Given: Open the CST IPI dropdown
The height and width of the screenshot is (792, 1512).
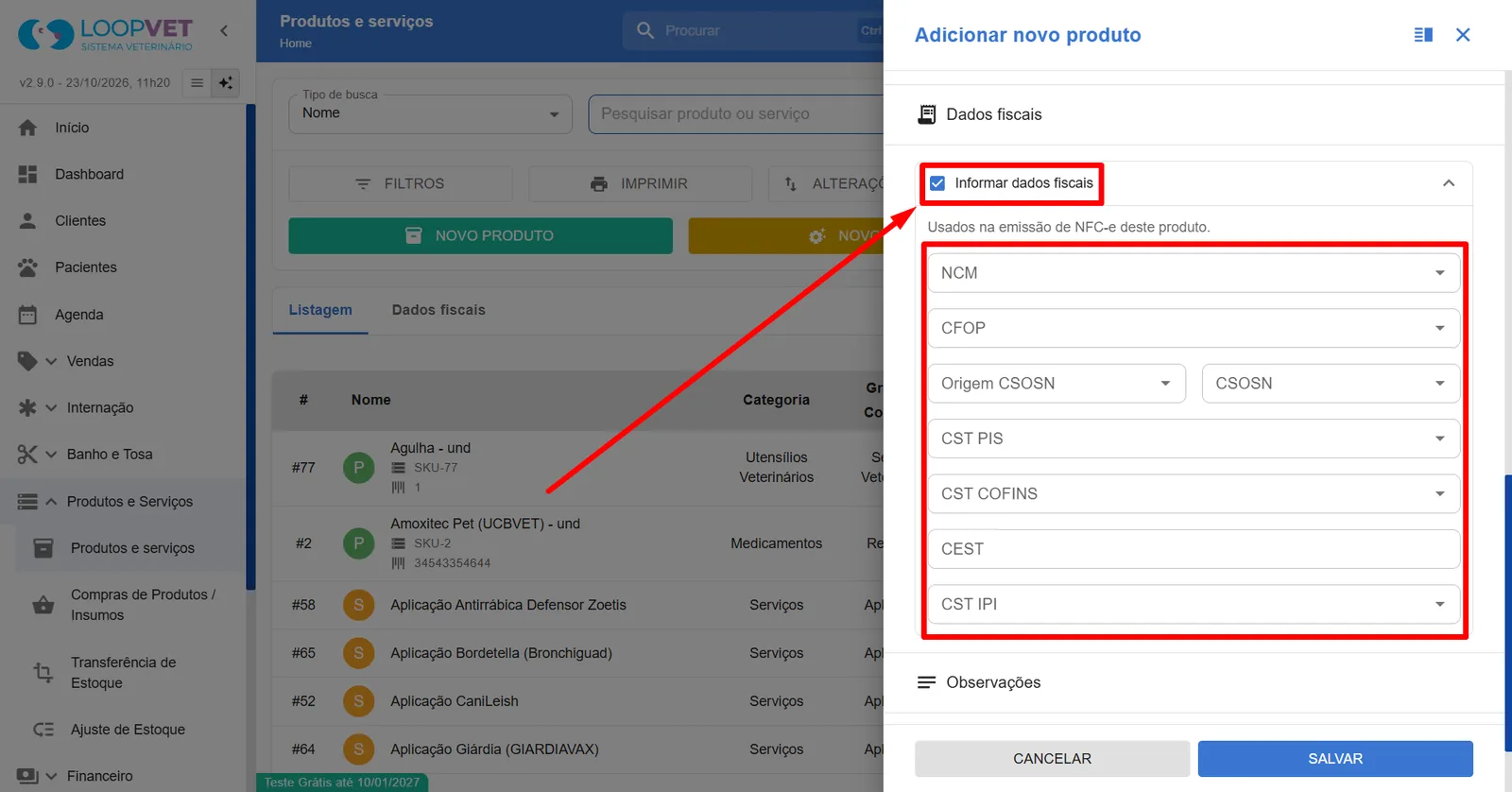Looking at the screenshot, I should click(x=1194, y=605).
